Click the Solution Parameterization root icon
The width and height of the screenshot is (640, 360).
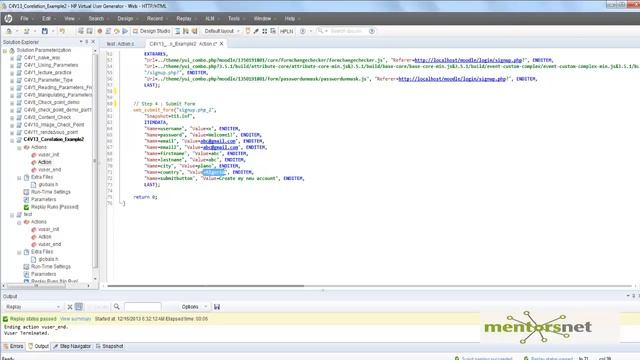[x=12, y=50]
